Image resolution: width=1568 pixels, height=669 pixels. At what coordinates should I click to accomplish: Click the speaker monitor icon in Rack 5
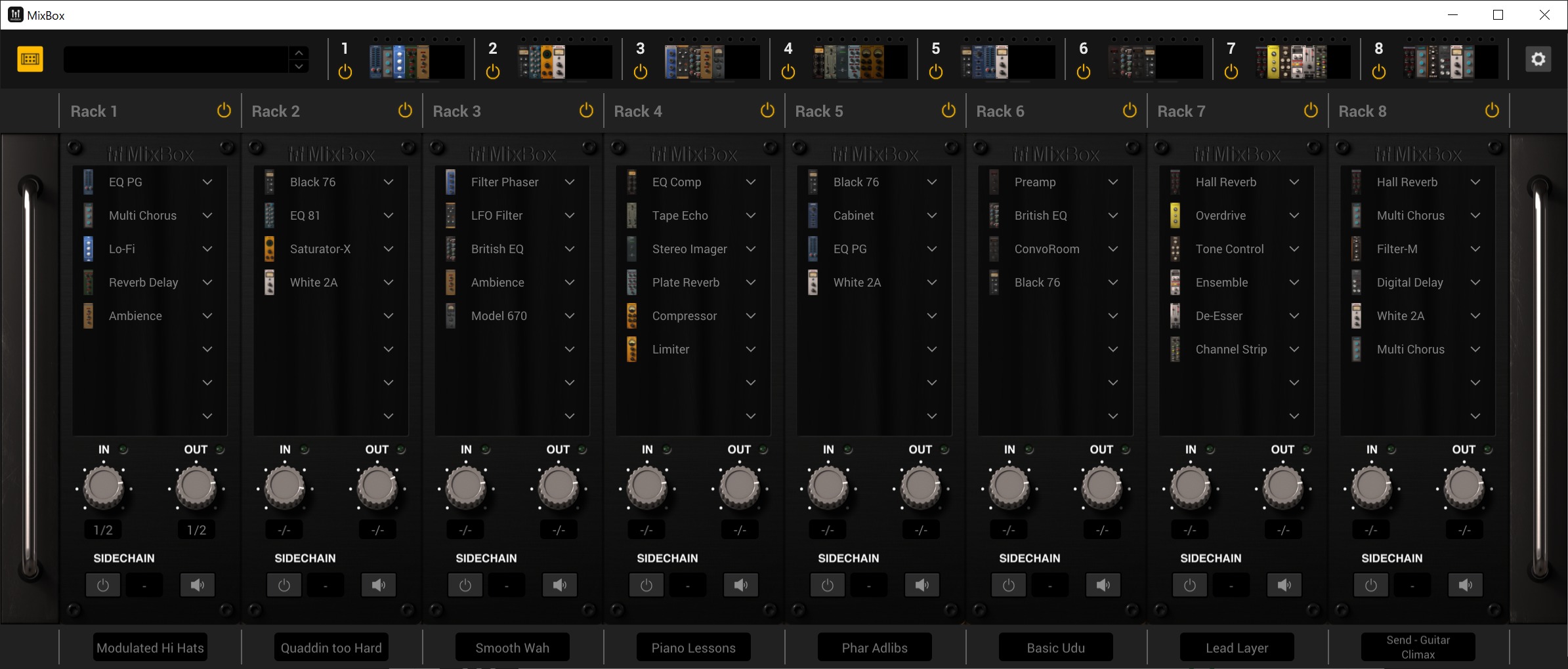pos(922,584)
